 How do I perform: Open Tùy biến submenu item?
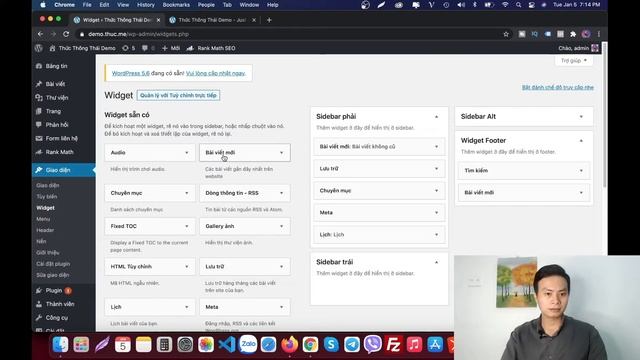47,197
